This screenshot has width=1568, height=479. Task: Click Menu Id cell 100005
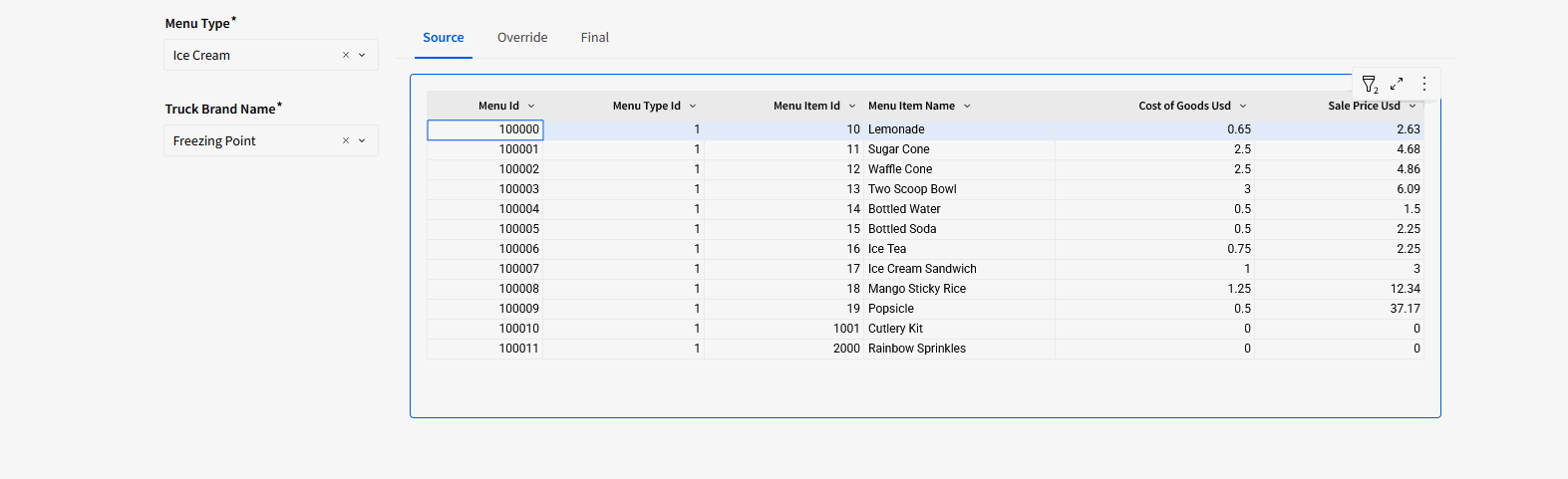point(518,229)
